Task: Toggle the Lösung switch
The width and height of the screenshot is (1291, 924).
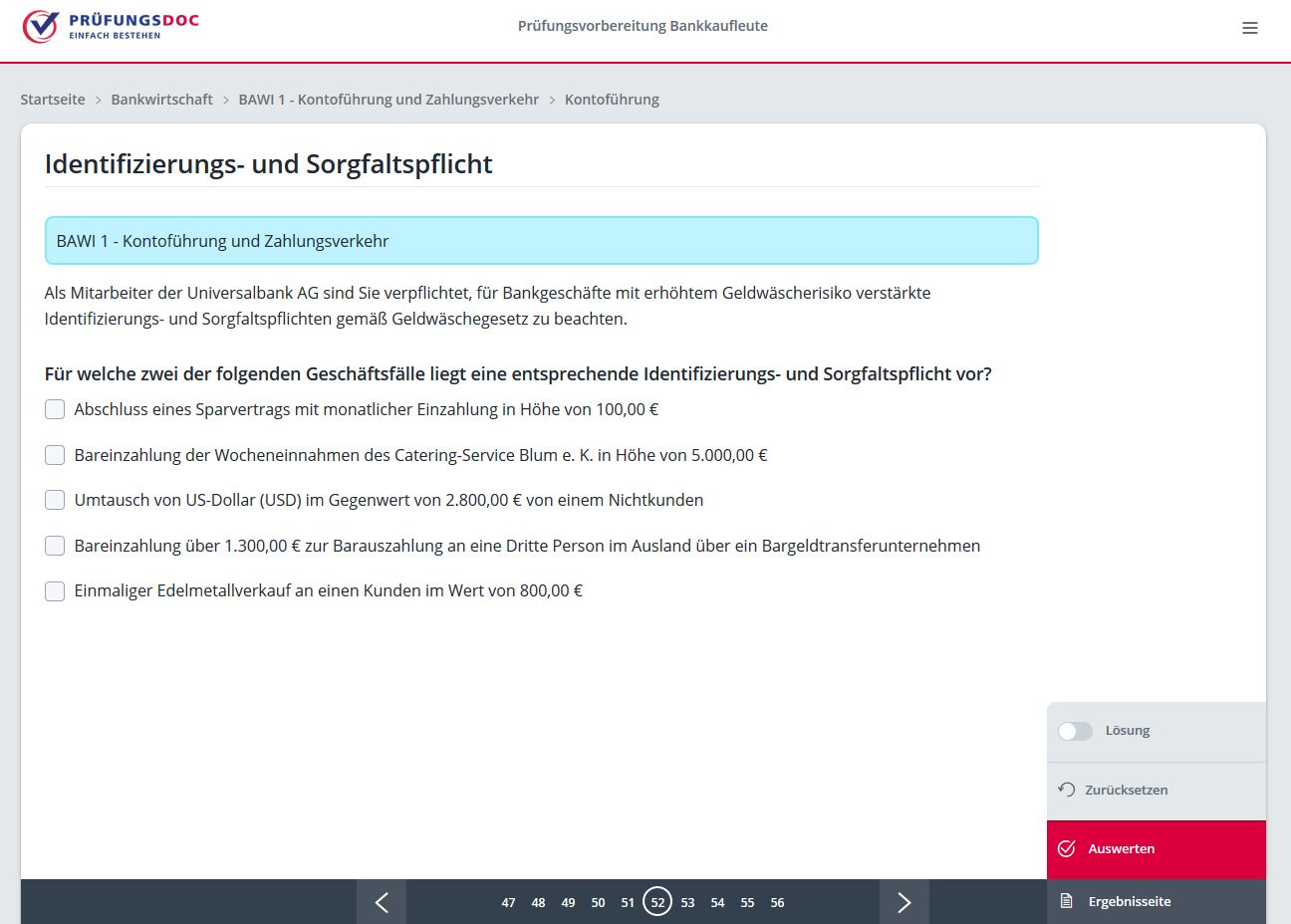Action: point(1075,731)
